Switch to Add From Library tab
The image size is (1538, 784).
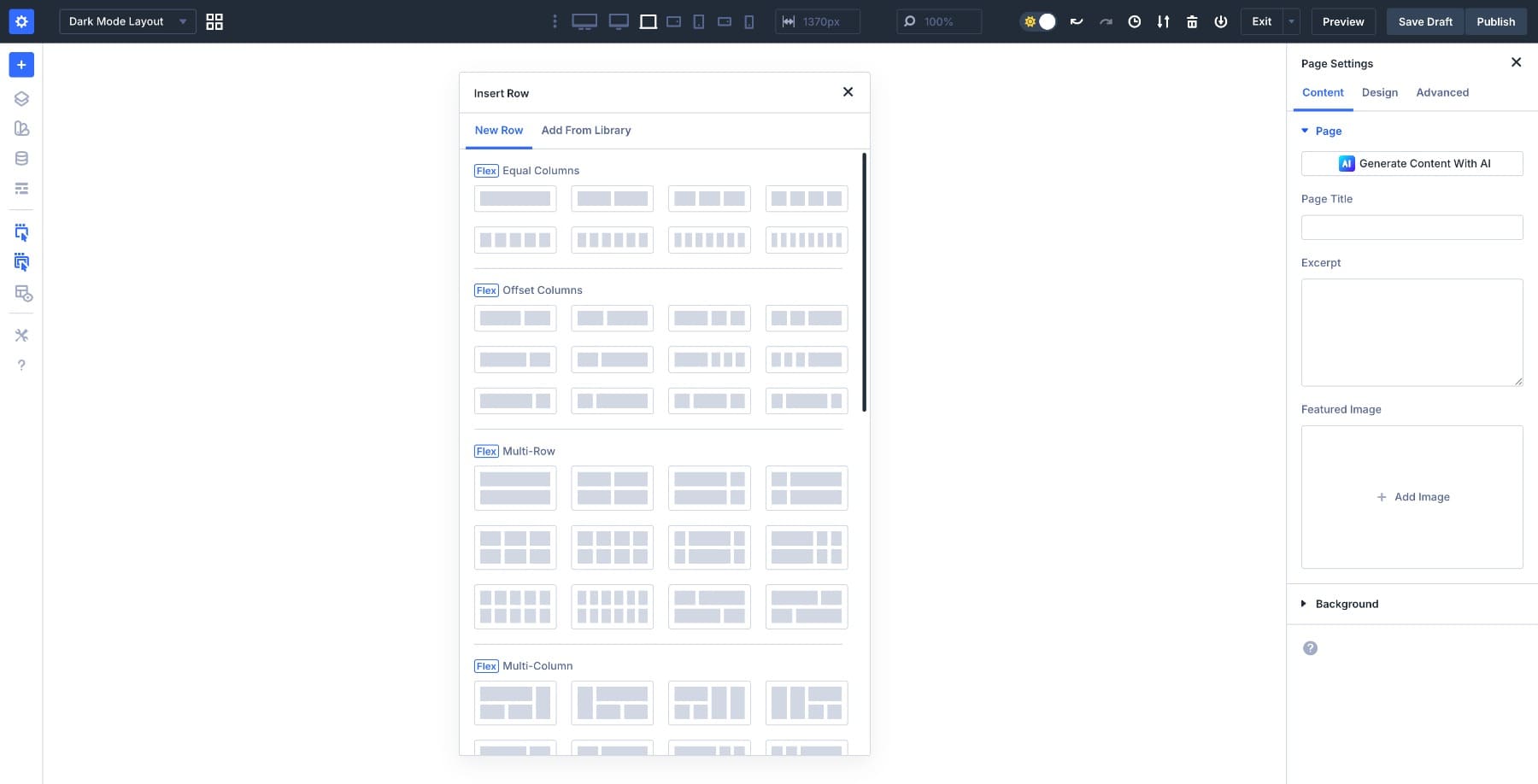point(586,131)
